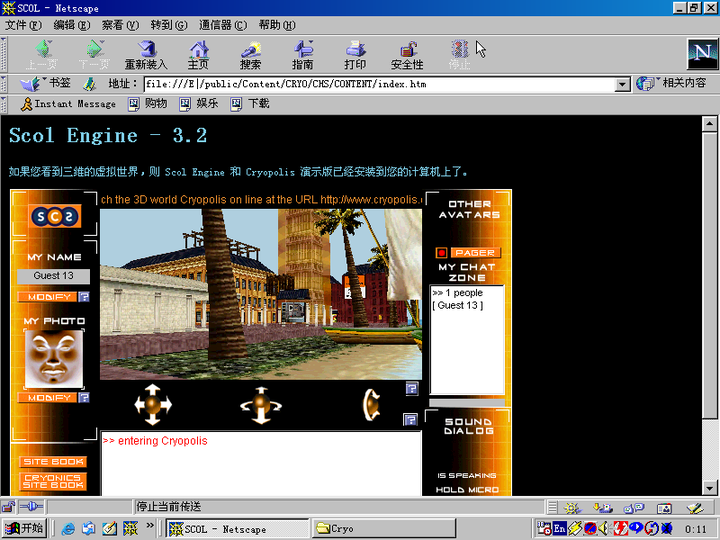
Task: Toggle the red Pager indicator box
Action: point(441,253)
